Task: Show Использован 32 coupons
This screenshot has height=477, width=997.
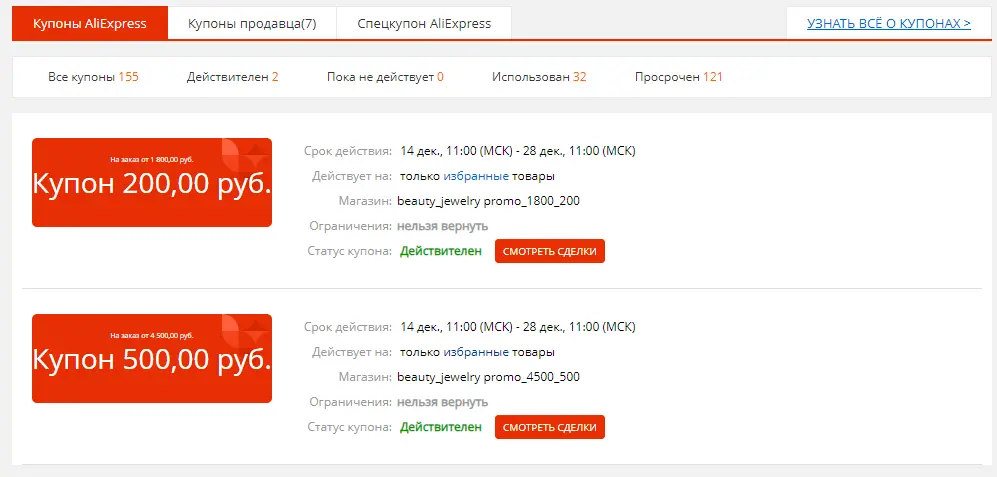Action: [x=539, y=77]
